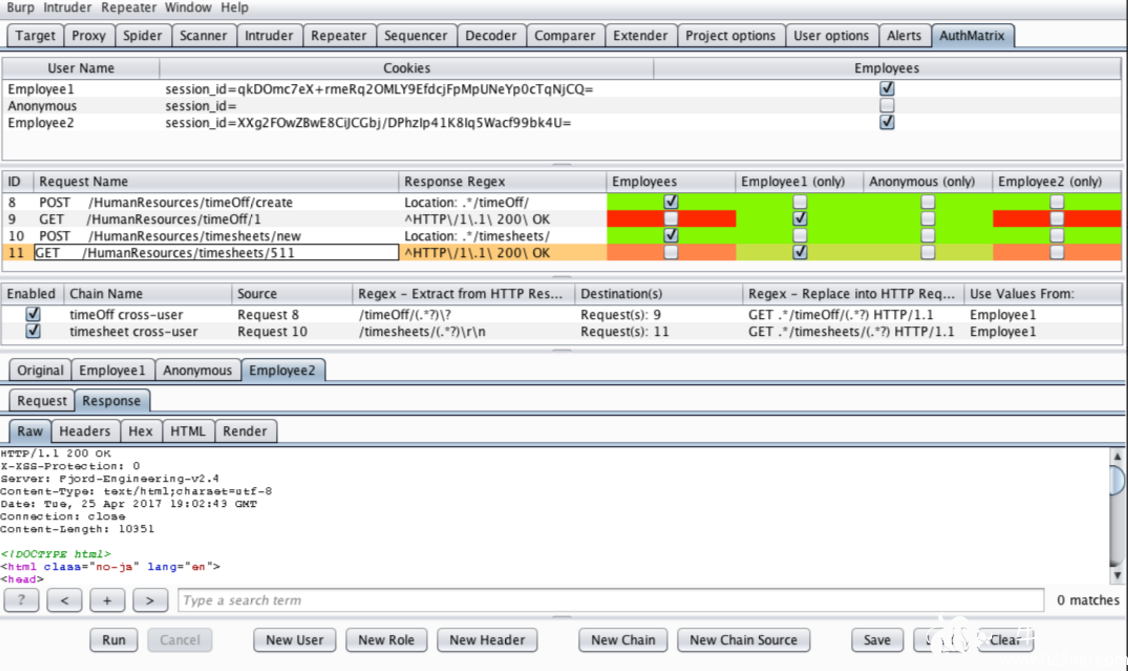
Task: Open the Alerts tab
Action: (904, 35)
